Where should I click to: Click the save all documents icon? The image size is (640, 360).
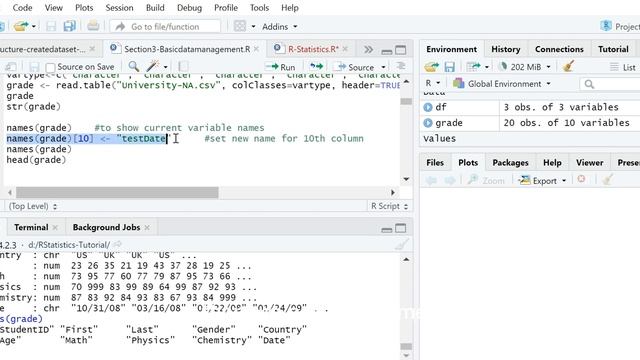(x=69, y=27)
